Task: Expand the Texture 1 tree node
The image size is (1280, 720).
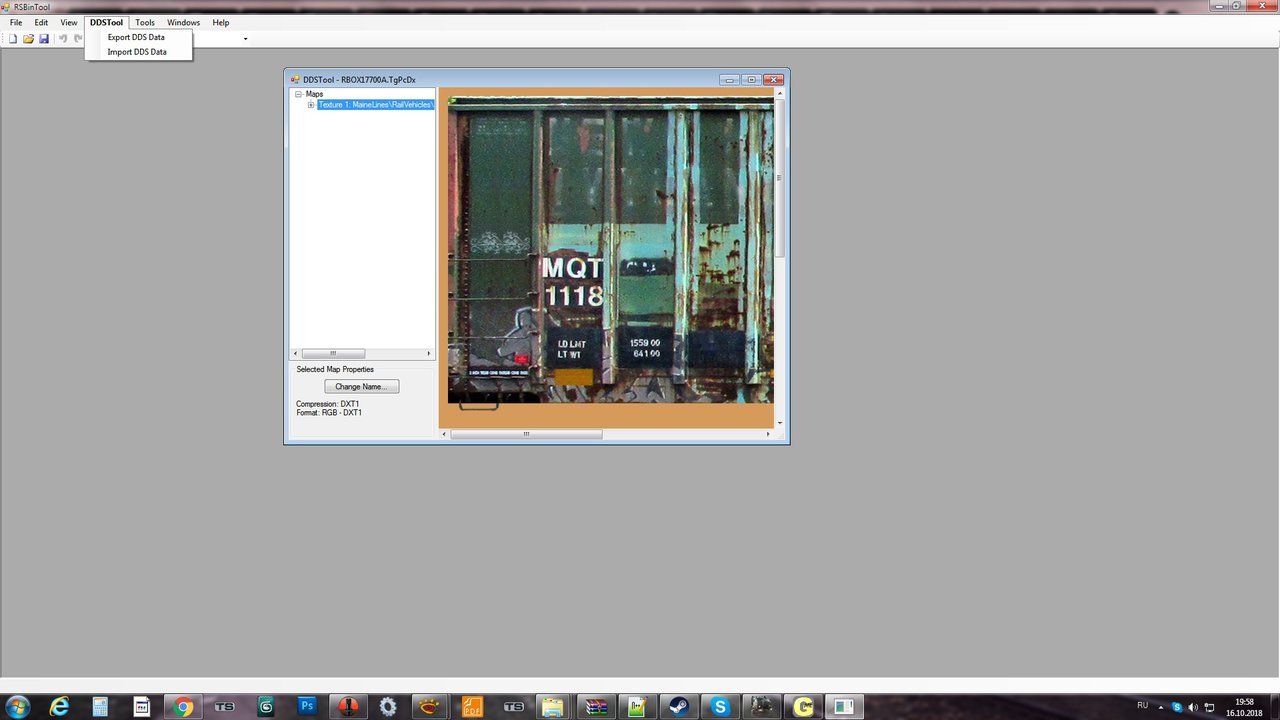Action: 311,105
